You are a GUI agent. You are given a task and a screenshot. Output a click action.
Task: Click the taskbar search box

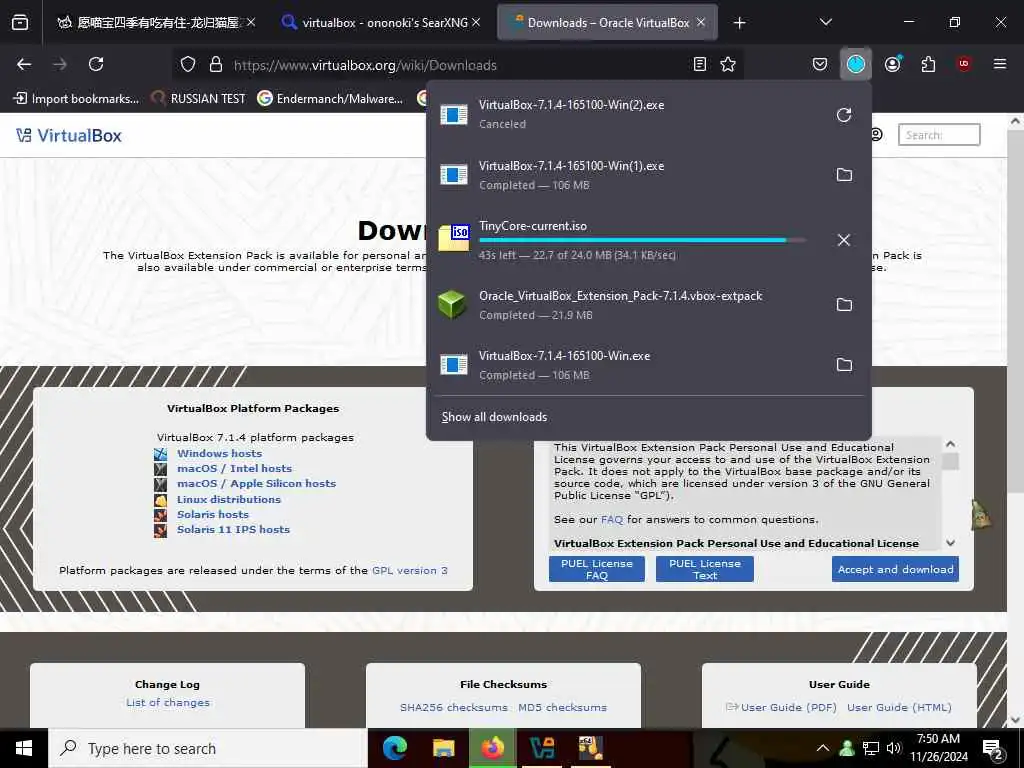(208, 748)
